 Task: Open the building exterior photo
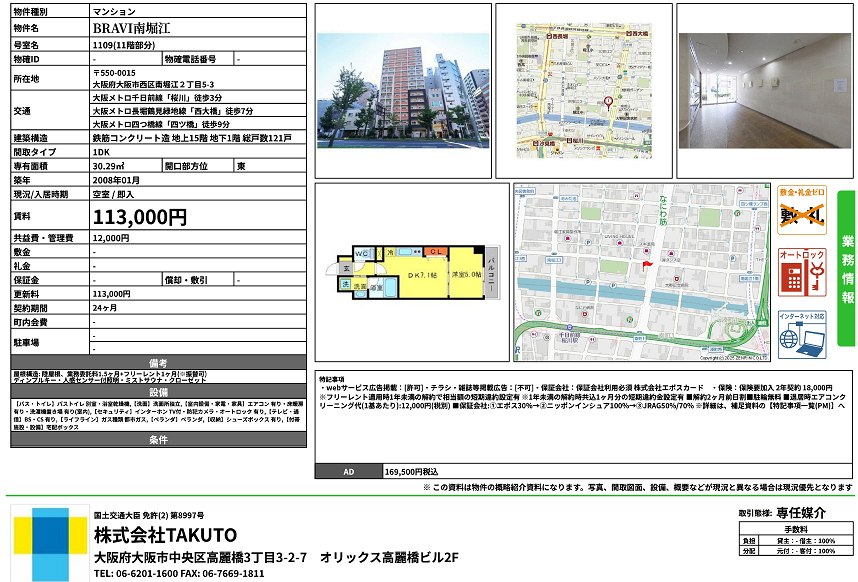(403, 90)
